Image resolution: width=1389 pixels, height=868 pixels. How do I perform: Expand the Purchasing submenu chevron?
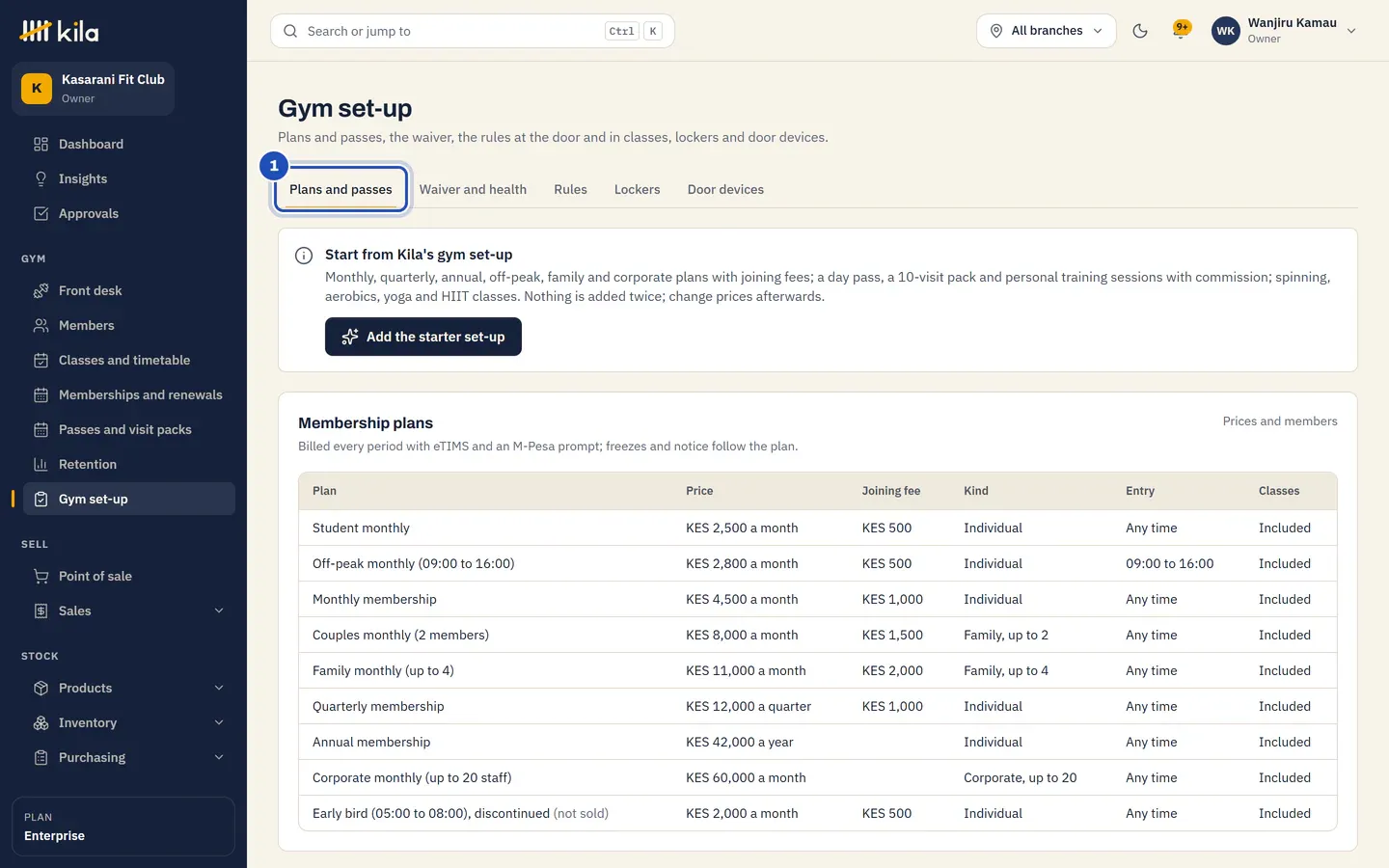tap(219, 757)
